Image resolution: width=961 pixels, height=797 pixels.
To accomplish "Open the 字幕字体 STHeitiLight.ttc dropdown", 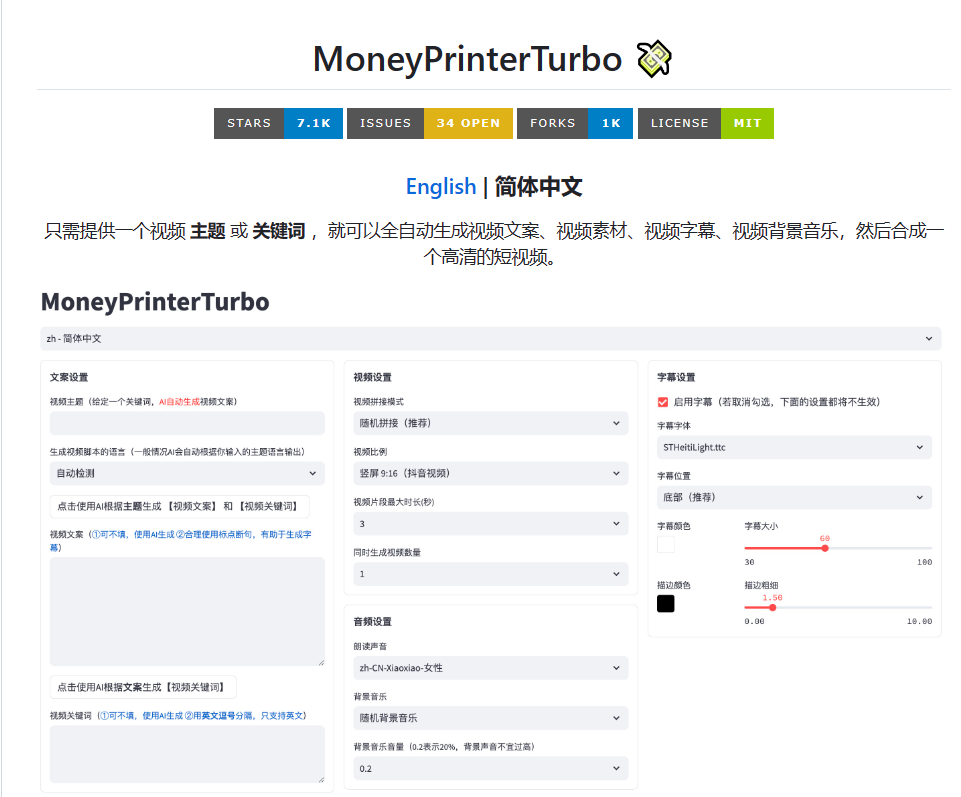I will [x=794, y=448].
